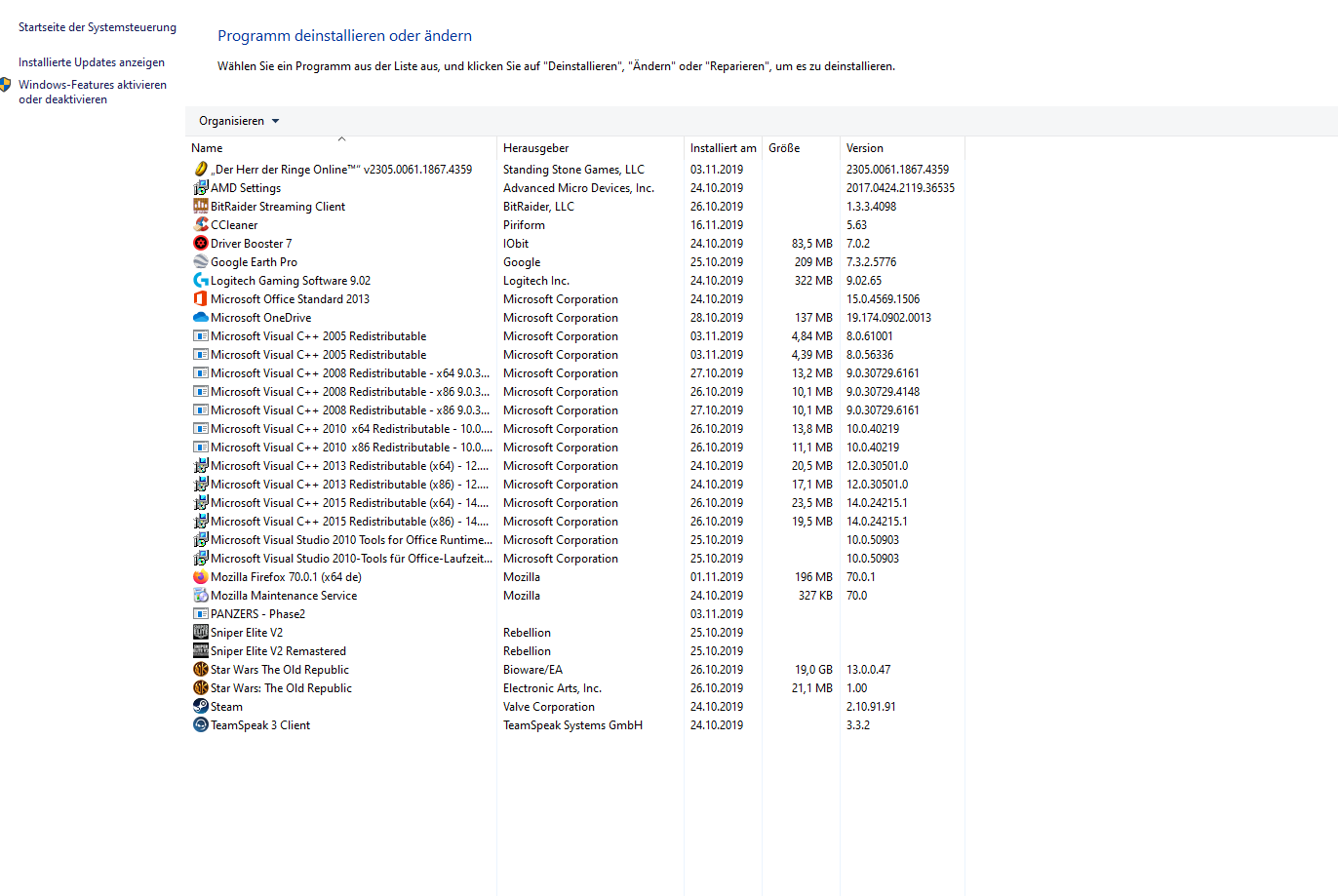Click version 15.0.4569.1506
1338x896 pixels.
click(x=883, y=299)
